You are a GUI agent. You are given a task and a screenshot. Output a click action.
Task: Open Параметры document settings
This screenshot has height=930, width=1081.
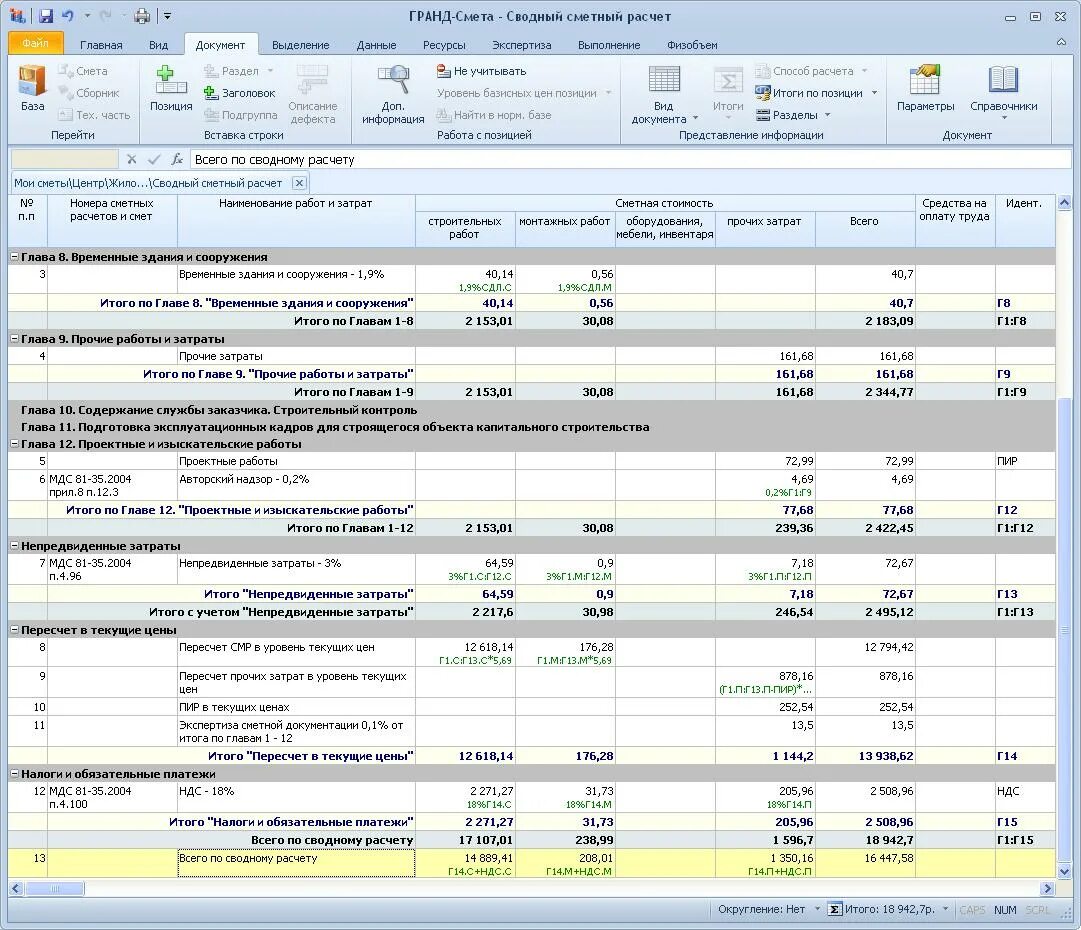coord(925,88)
